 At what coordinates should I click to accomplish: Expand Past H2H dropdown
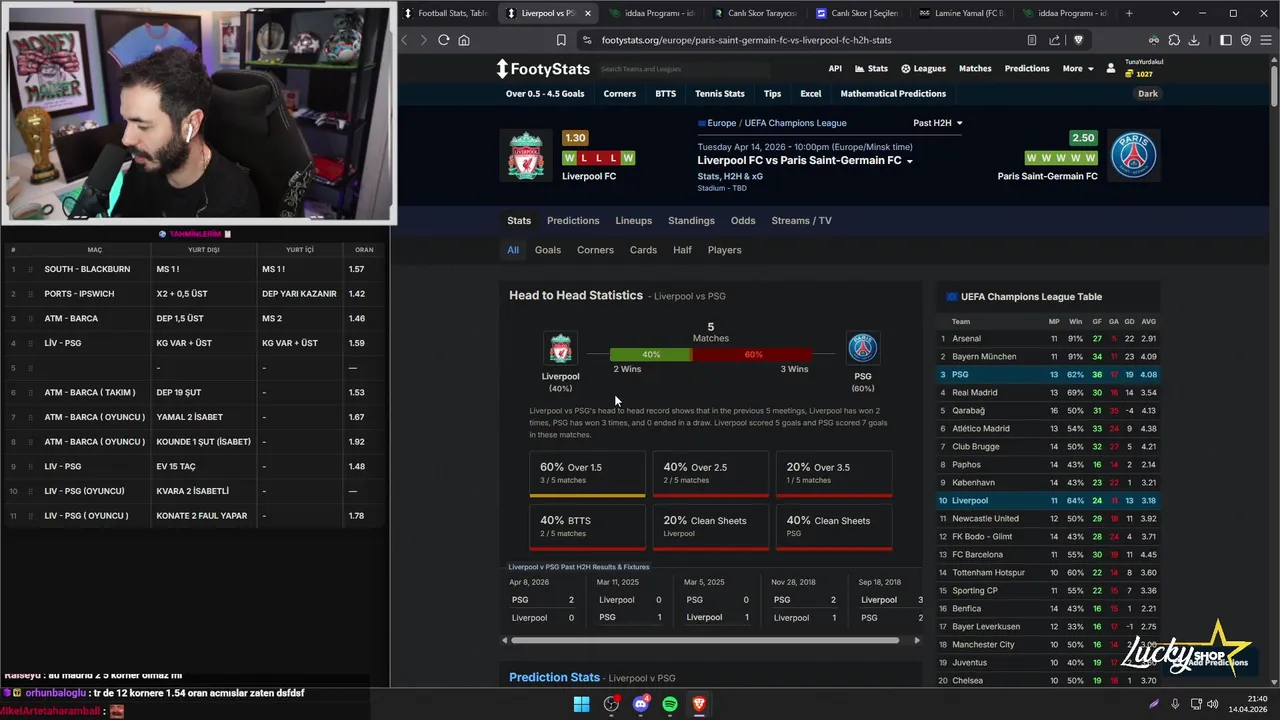[937, 123]
